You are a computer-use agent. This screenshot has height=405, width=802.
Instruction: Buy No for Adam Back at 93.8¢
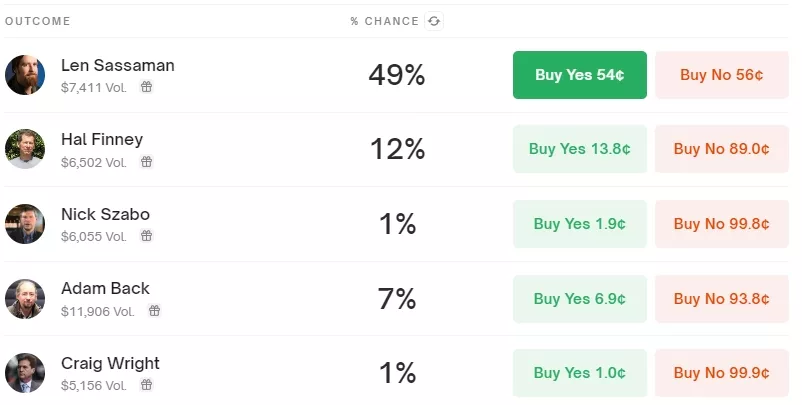721,298
